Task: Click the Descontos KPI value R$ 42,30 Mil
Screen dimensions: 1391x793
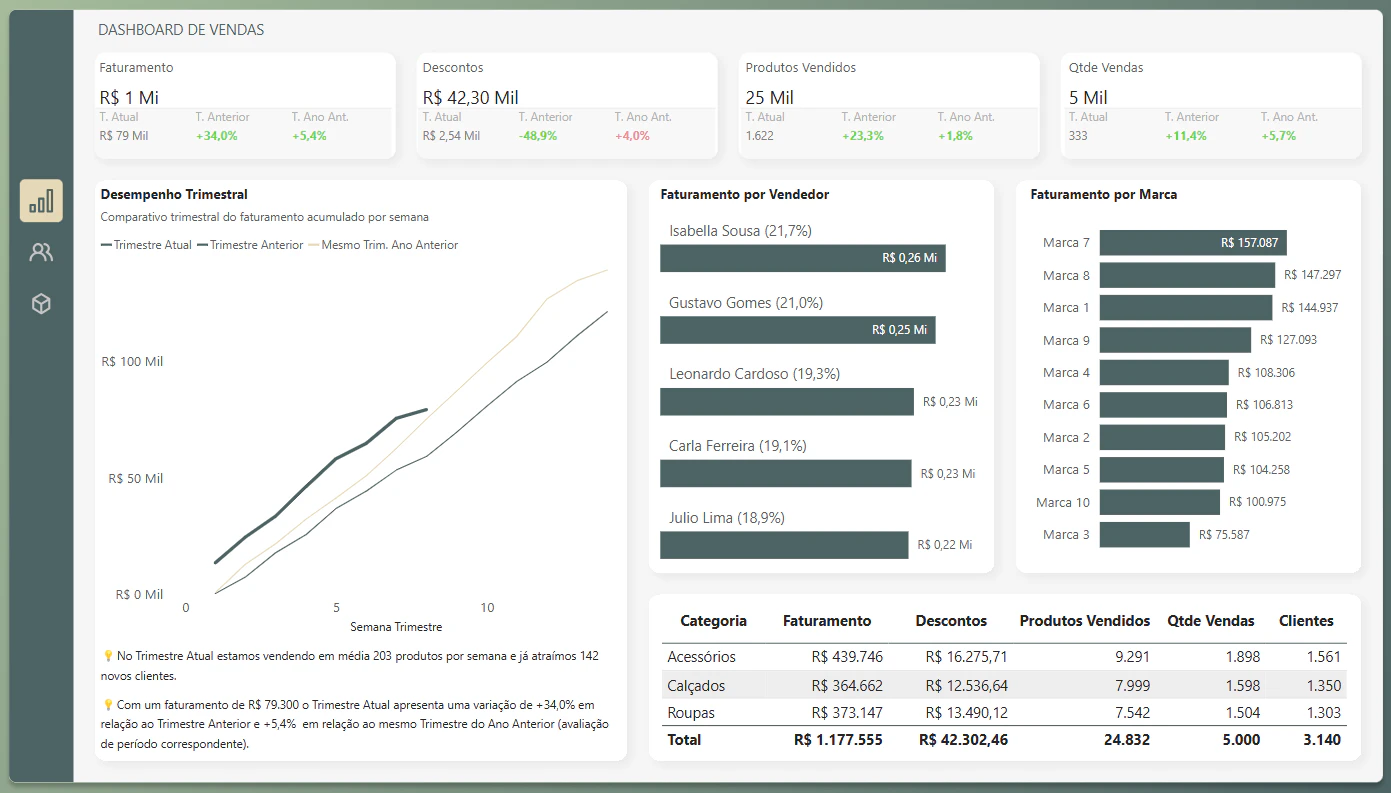Action: click(x=470, y=97)
